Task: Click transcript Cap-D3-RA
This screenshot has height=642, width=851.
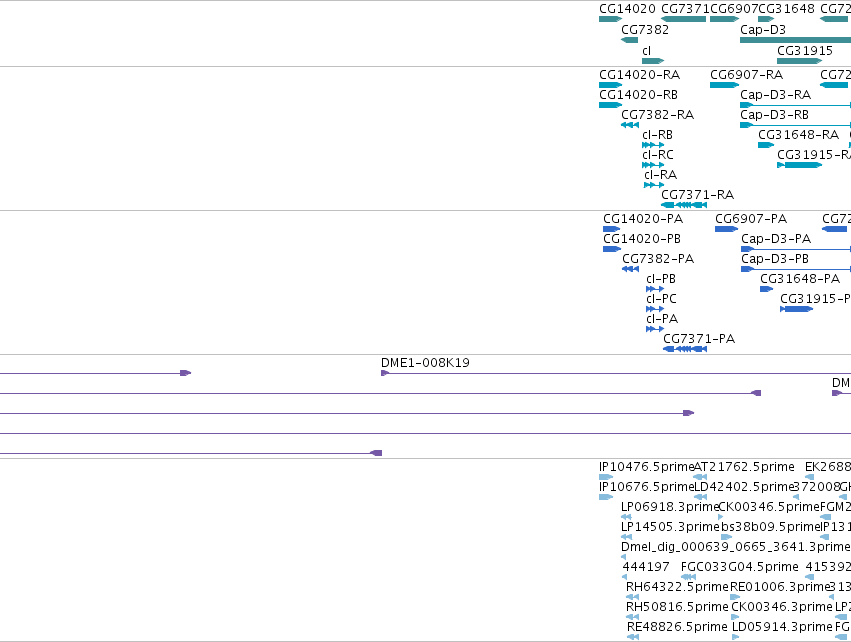Action: point(776,95)
